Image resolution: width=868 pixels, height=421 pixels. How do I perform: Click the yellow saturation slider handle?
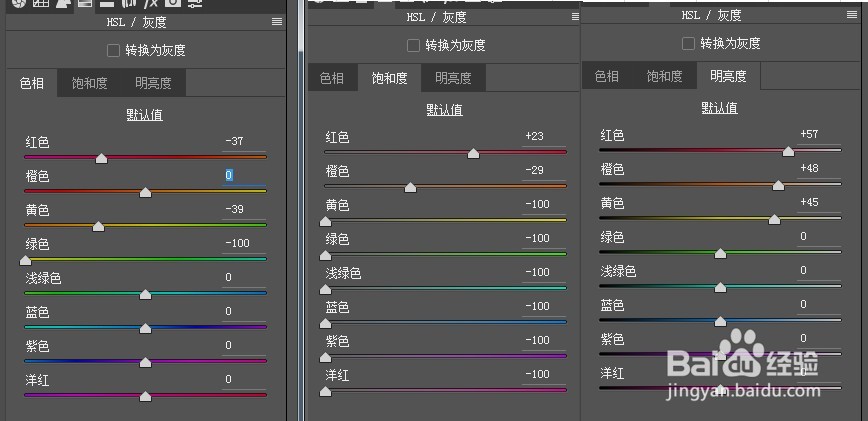pyautogui.click(x=326, y=221)
